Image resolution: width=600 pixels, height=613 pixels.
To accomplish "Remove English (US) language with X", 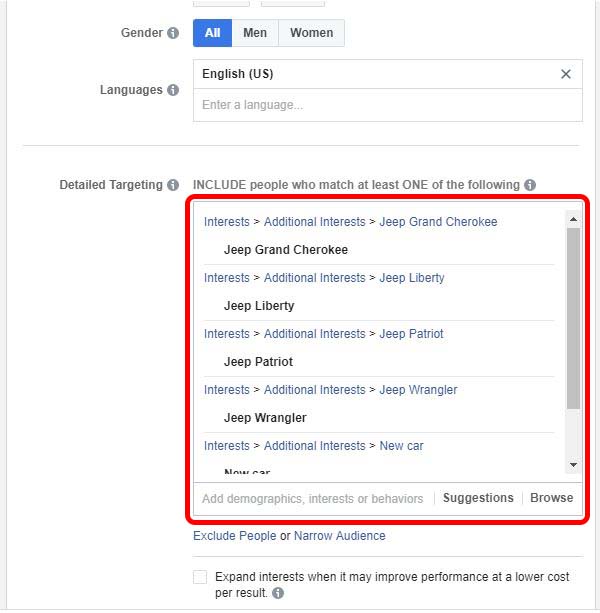I will point(566,74).
